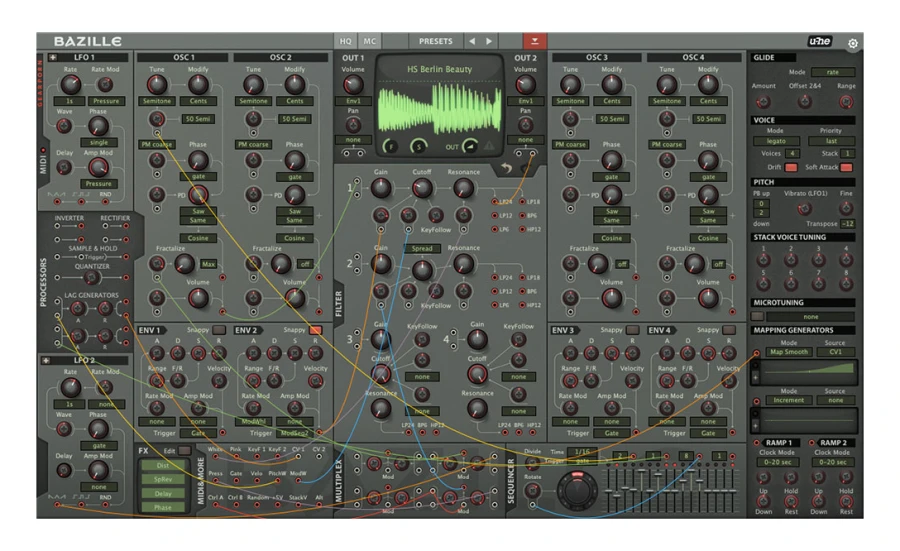Toggle the FX Edit switch
This screenshot has width=900, height=551.
pos(184,451)
